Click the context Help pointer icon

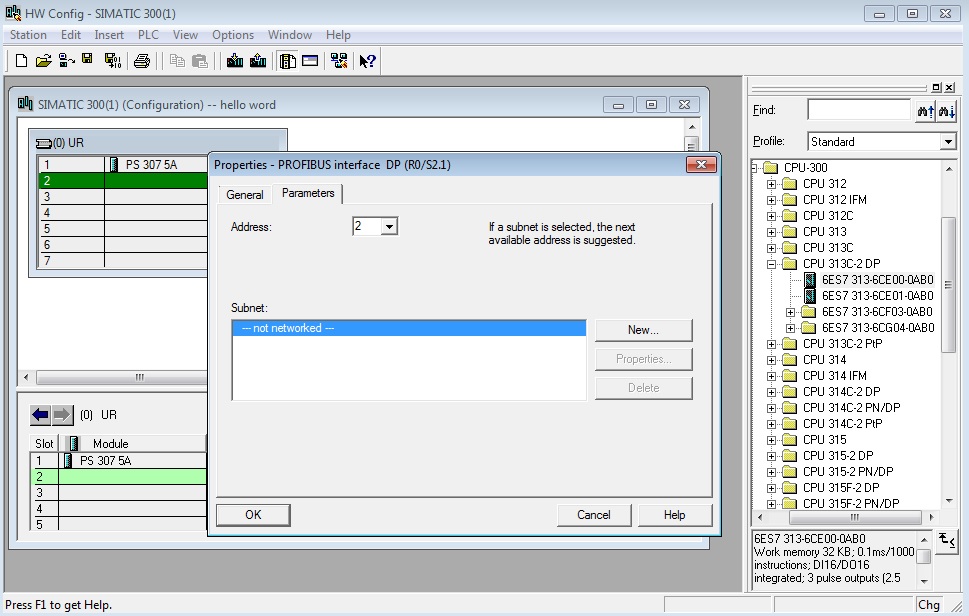(x=367, y=61)
